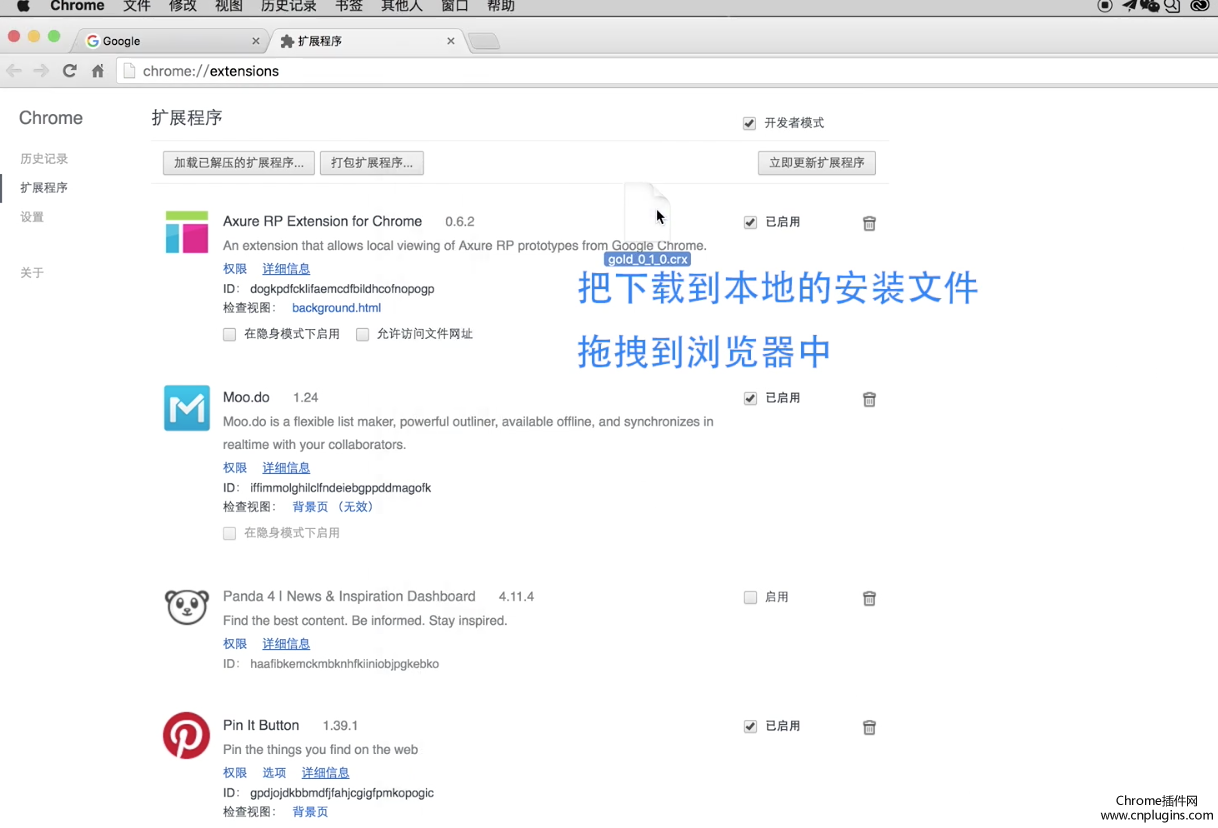Screen dimensions: 1218x828
Task: Check 允许访问文件网址 for Axure RP
Action: [362, 334]
